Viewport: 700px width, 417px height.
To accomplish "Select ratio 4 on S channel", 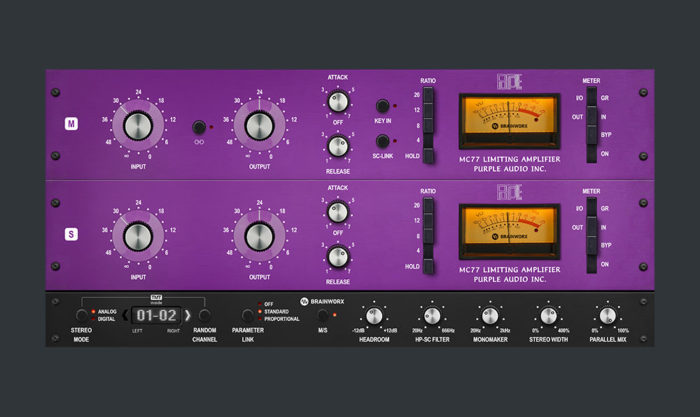I will (x=428, y=251).
